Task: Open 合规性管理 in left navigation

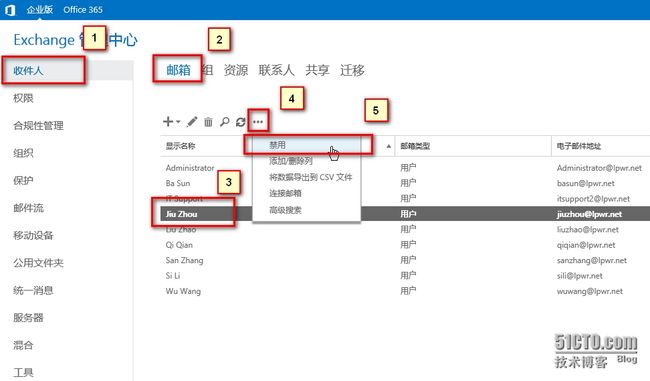Action: pos(38,125)
